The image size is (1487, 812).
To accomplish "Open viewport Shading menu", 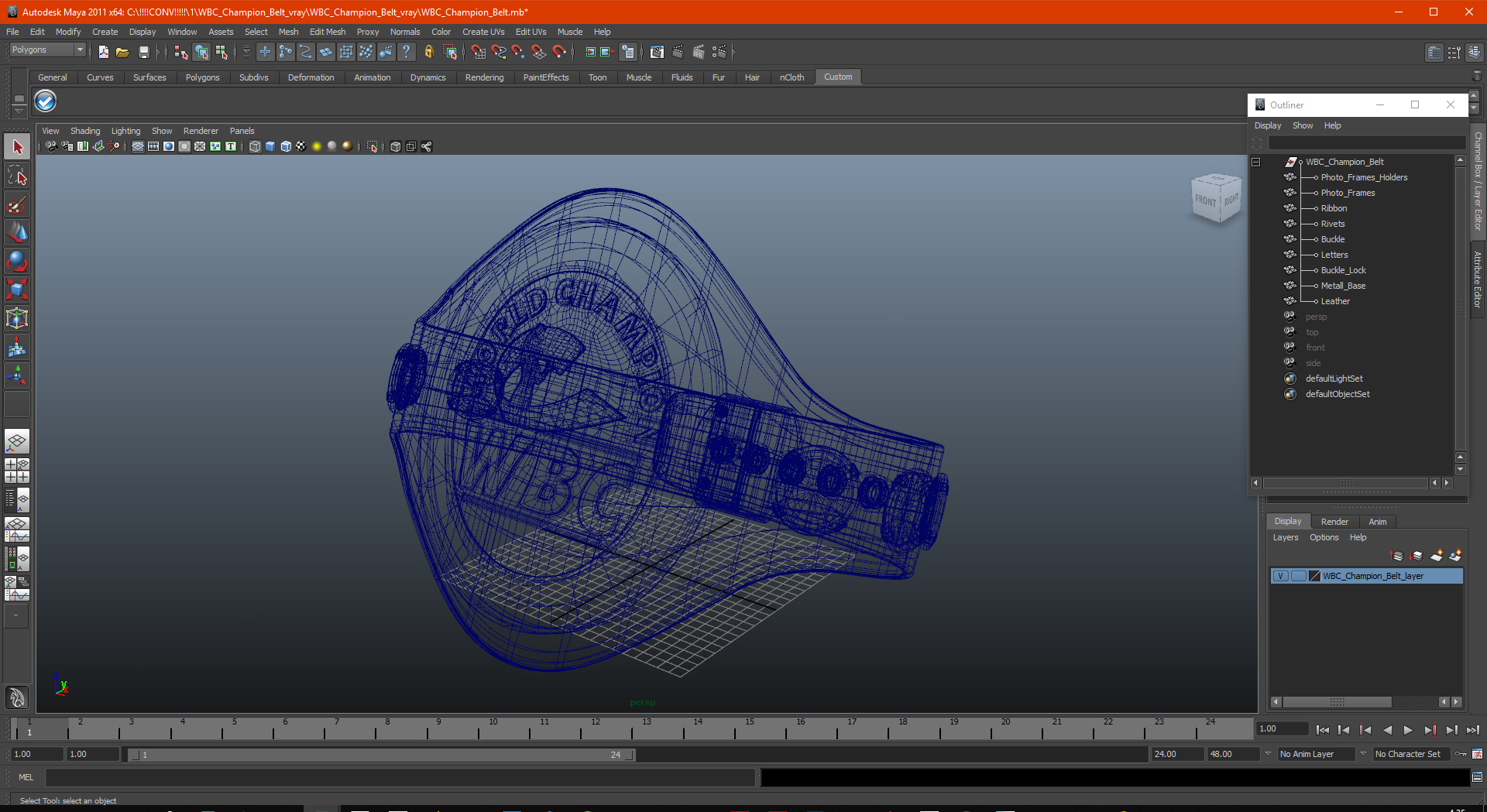I will pyautogui.click(x=85, y=131).
